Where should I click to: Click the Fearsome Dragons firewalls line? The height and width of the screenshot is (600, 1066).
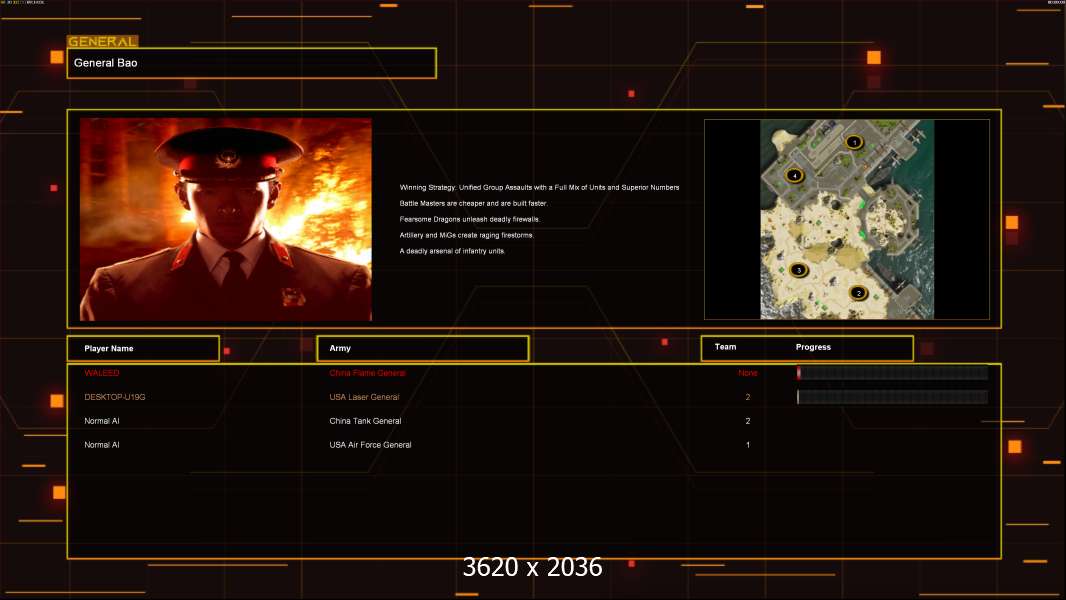(x=470, y=219)
